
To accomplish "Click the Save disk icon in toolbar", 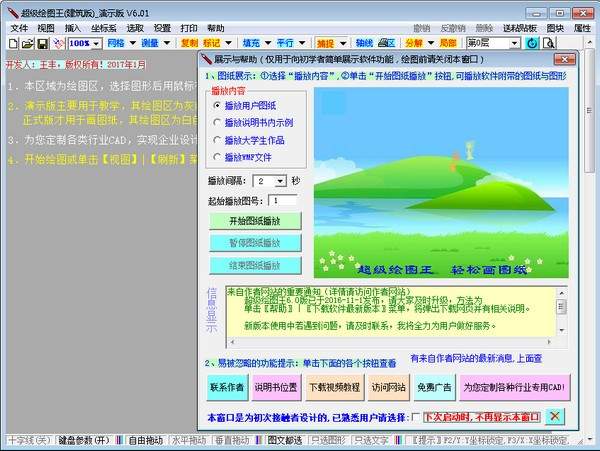I will coord(43,44).
